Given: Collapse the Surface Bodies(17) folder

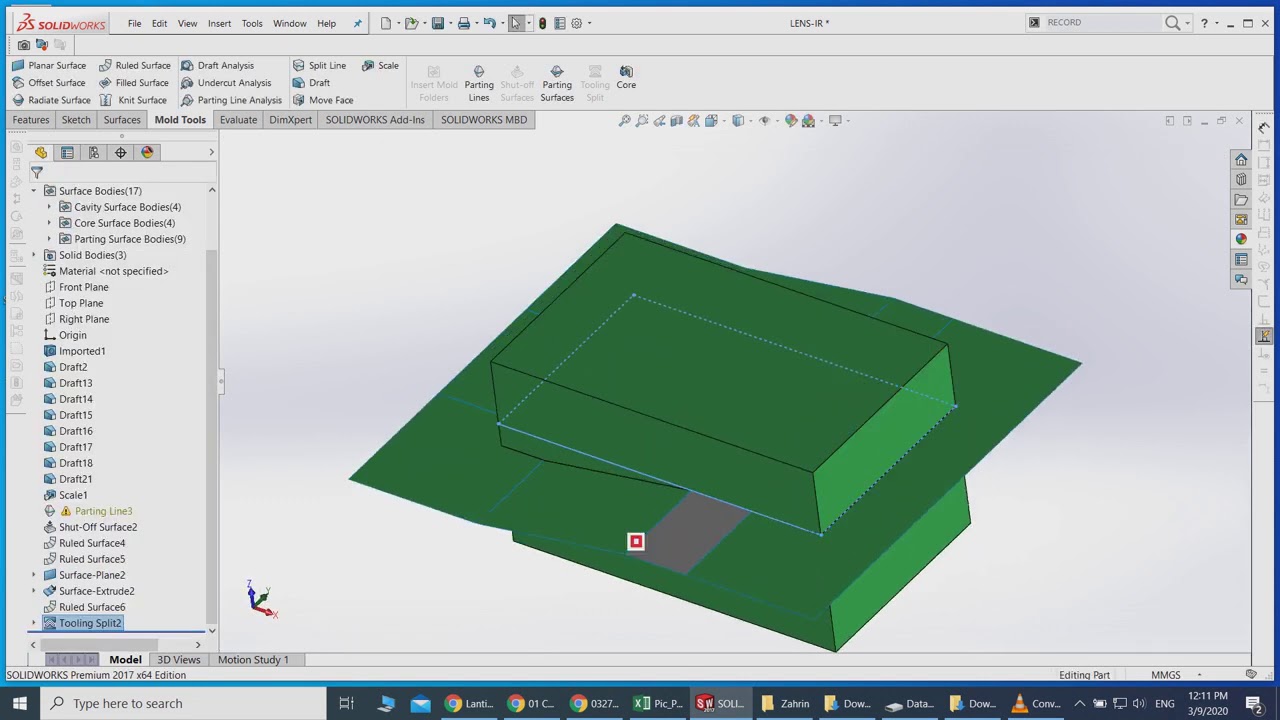Looking at the screenshot, I should click(34, 191).
